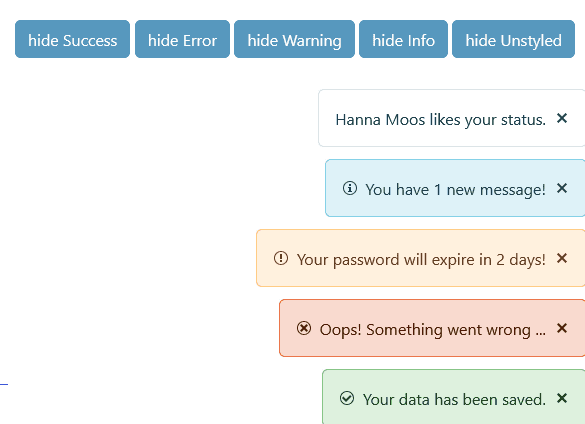
Task: Close the password expiry warning
Action: coord(562,258)
